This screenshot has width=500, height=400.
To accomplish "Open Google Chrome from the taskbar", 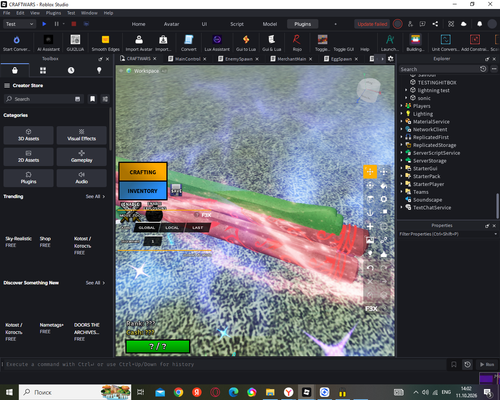I will (178, 392).
